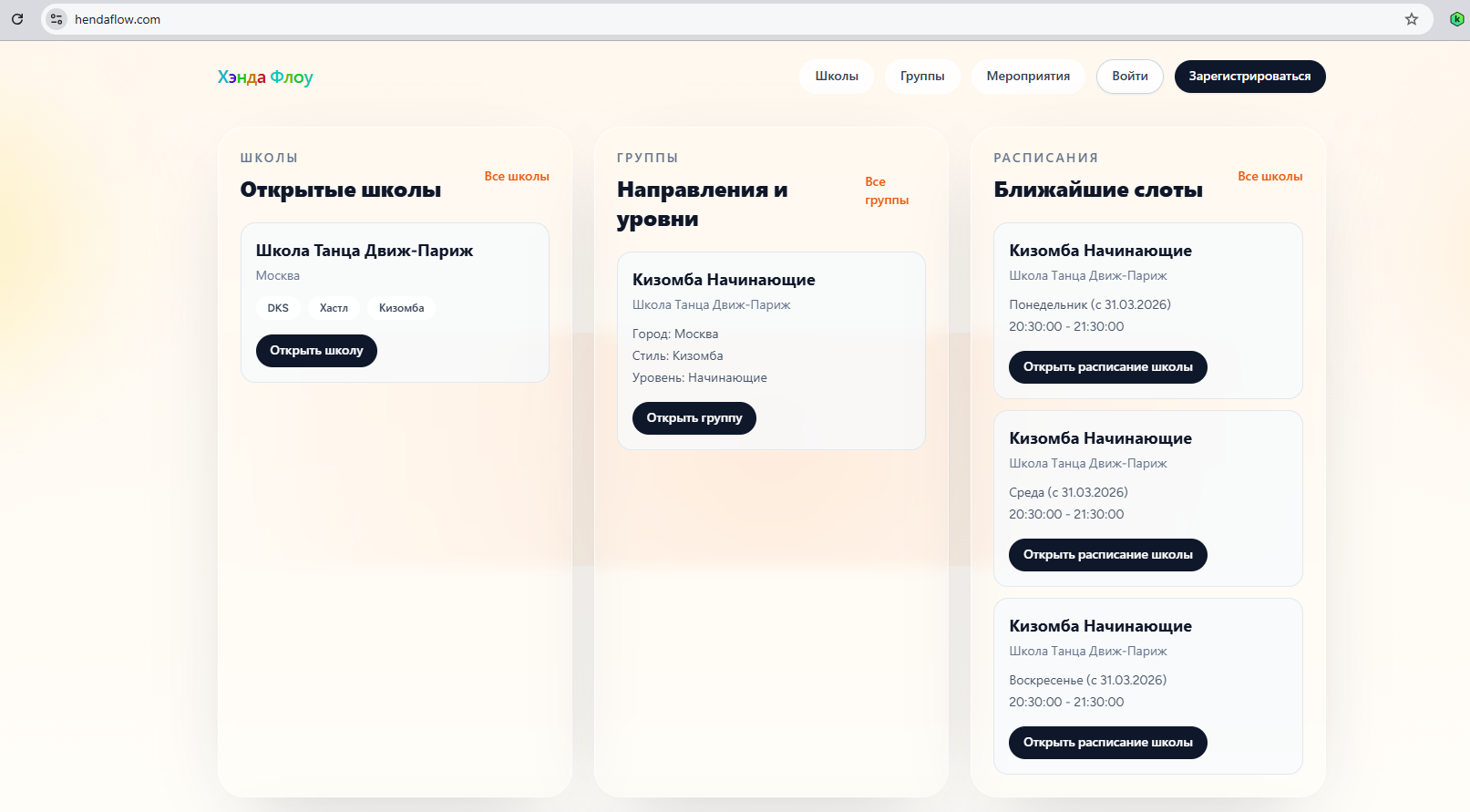Click the Открытые школы heading
The image size is (1470, 812).
[341, 190]
